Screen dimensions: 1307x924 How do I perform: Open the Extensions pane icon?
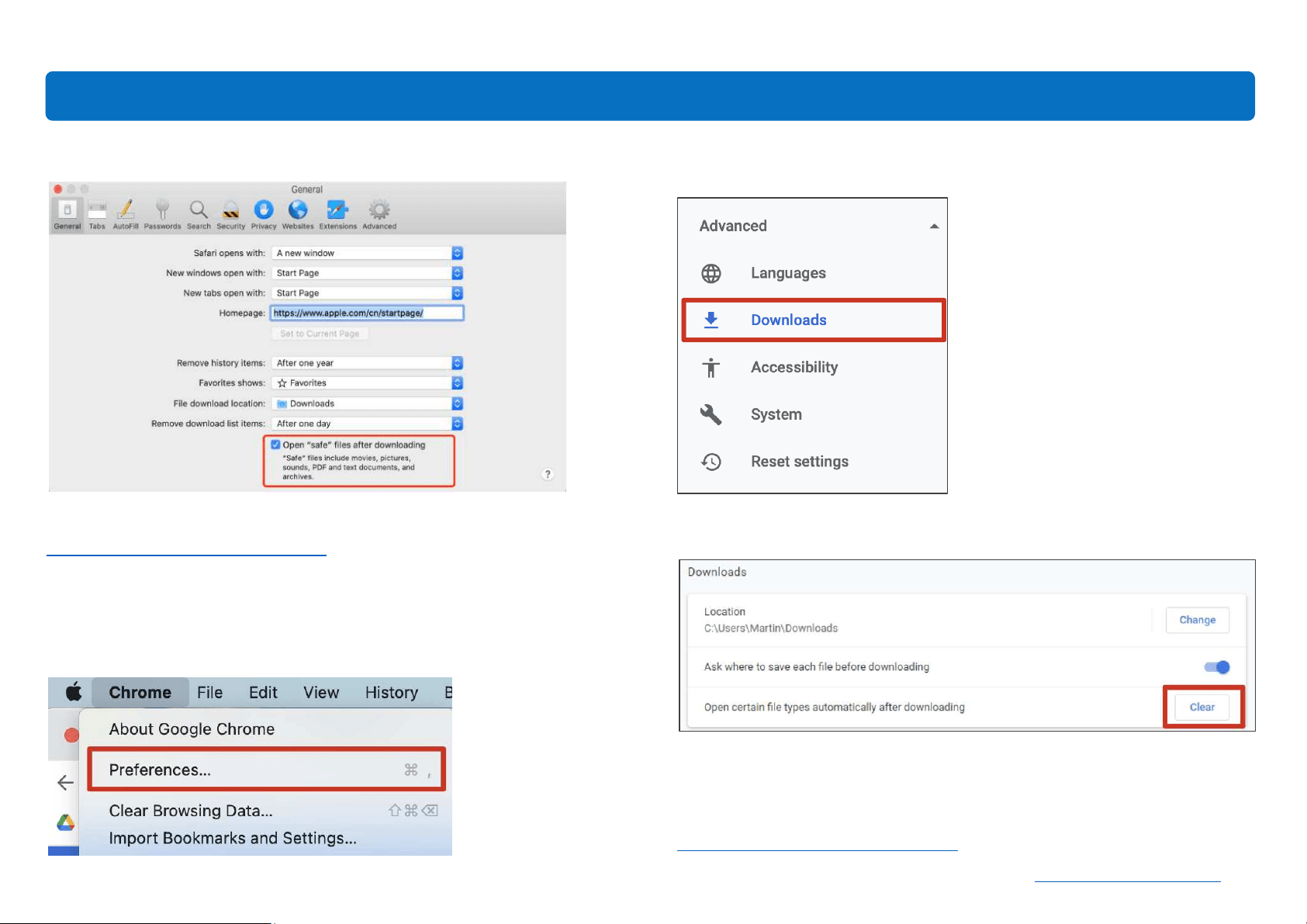(337, 215)
